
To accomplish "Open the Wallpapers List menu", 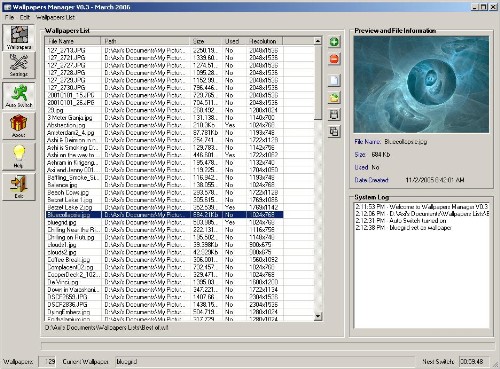I will tap(55, 17).
